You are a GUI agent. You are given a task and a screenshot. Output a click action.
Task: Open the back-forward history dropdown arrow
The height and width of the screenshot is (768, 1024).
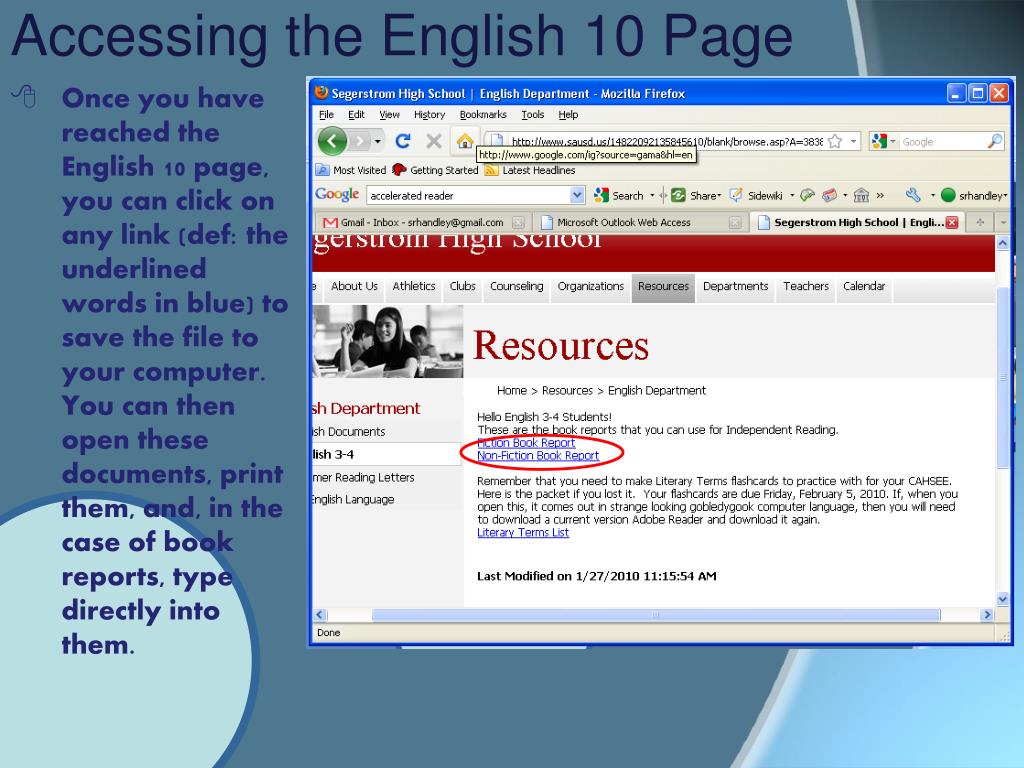pos(377,142)
